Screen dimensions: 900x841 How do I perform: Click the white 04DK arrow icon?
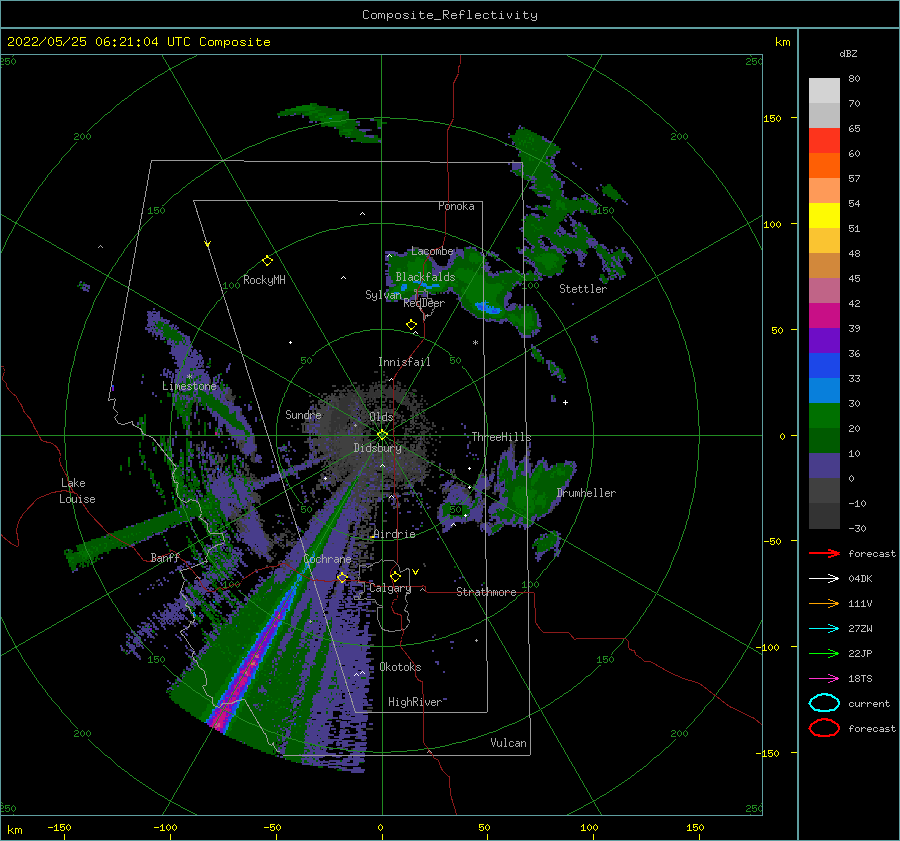click(824, 578)
